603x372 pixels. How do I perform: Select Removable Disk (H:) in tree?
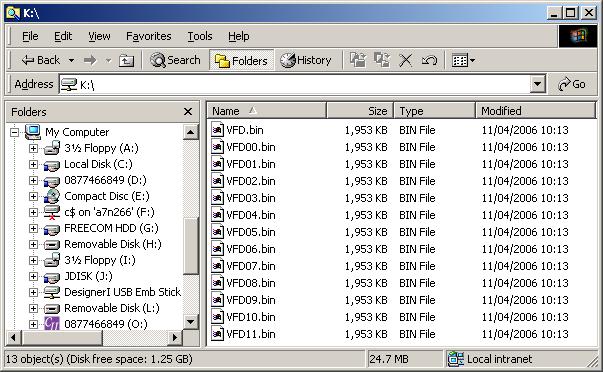[113, 244]
